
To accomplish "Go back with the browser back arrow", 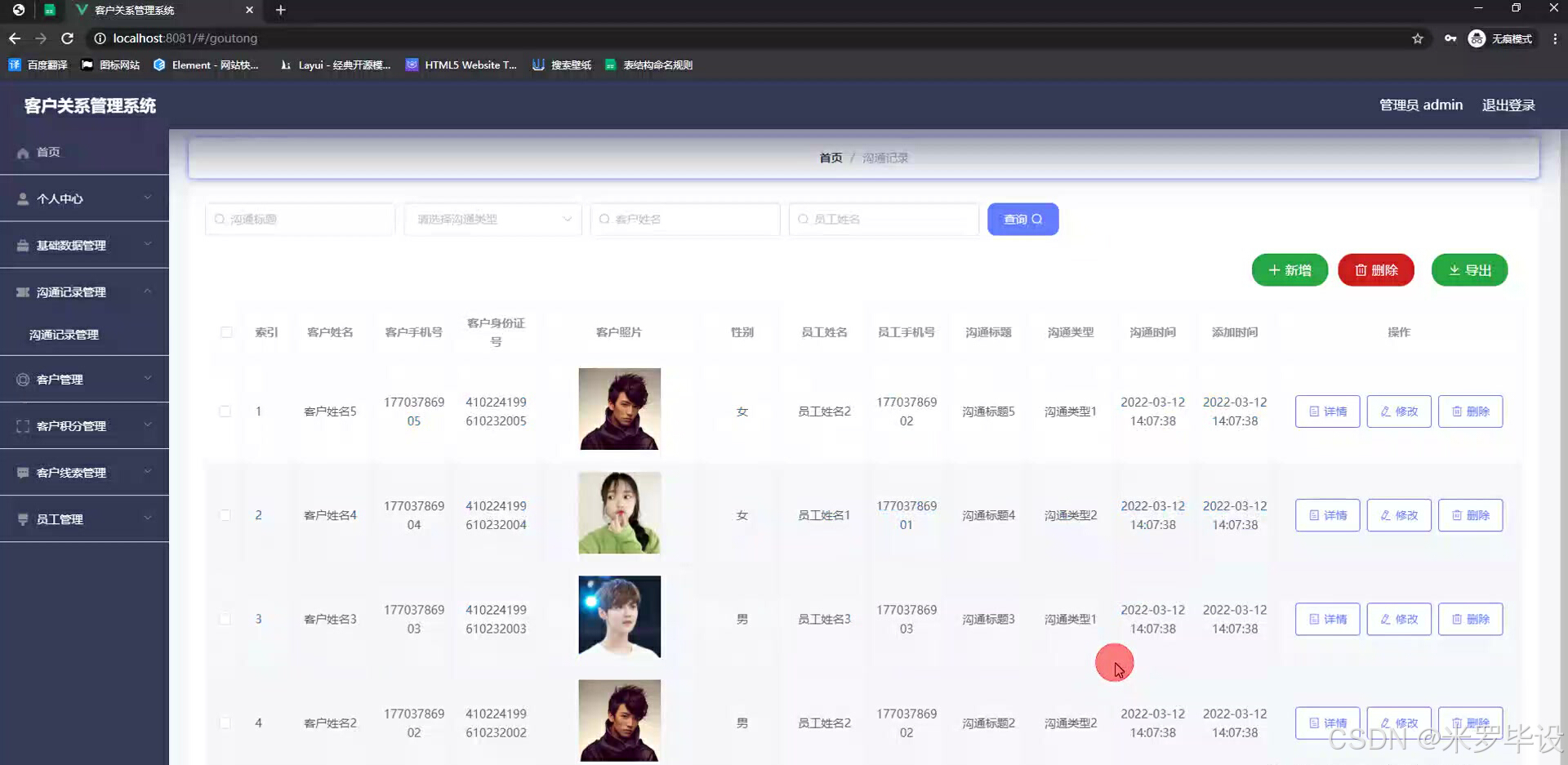I will coord(15,38).
